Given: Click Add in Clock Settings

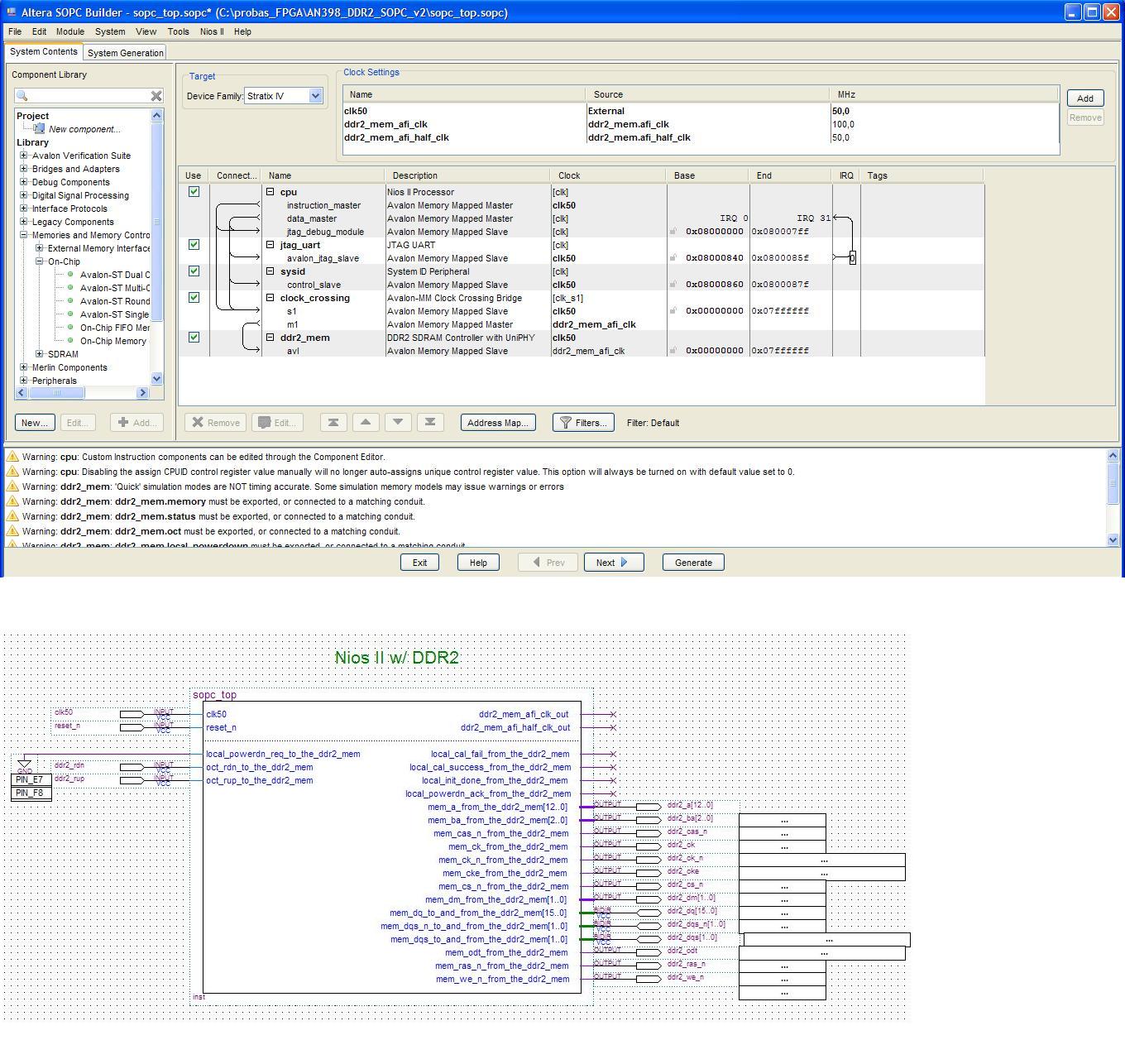Looking at the screenshot, I should tap(1085, 98).
